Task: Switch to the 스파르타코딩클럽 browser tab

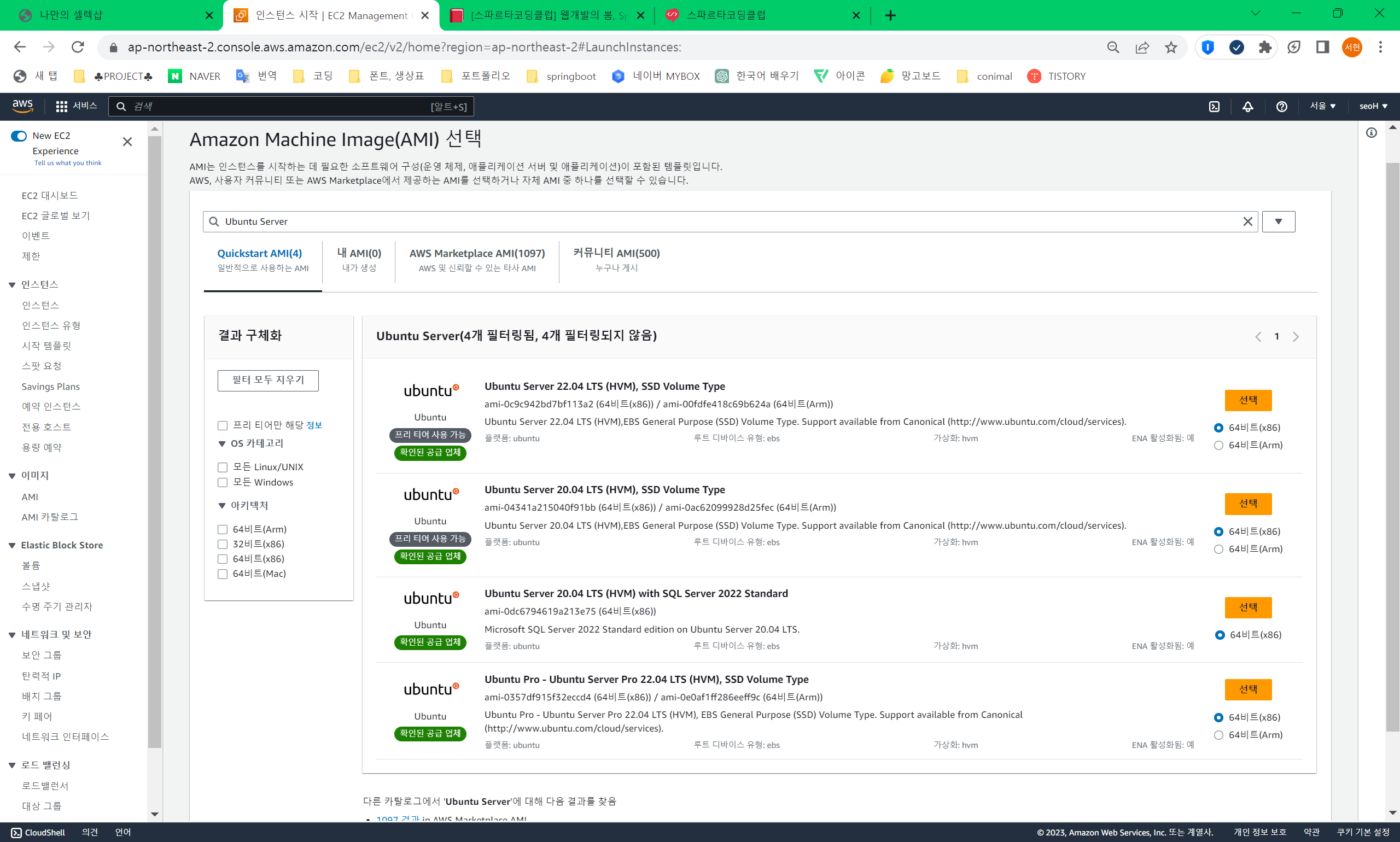Action: pos(762,15)
